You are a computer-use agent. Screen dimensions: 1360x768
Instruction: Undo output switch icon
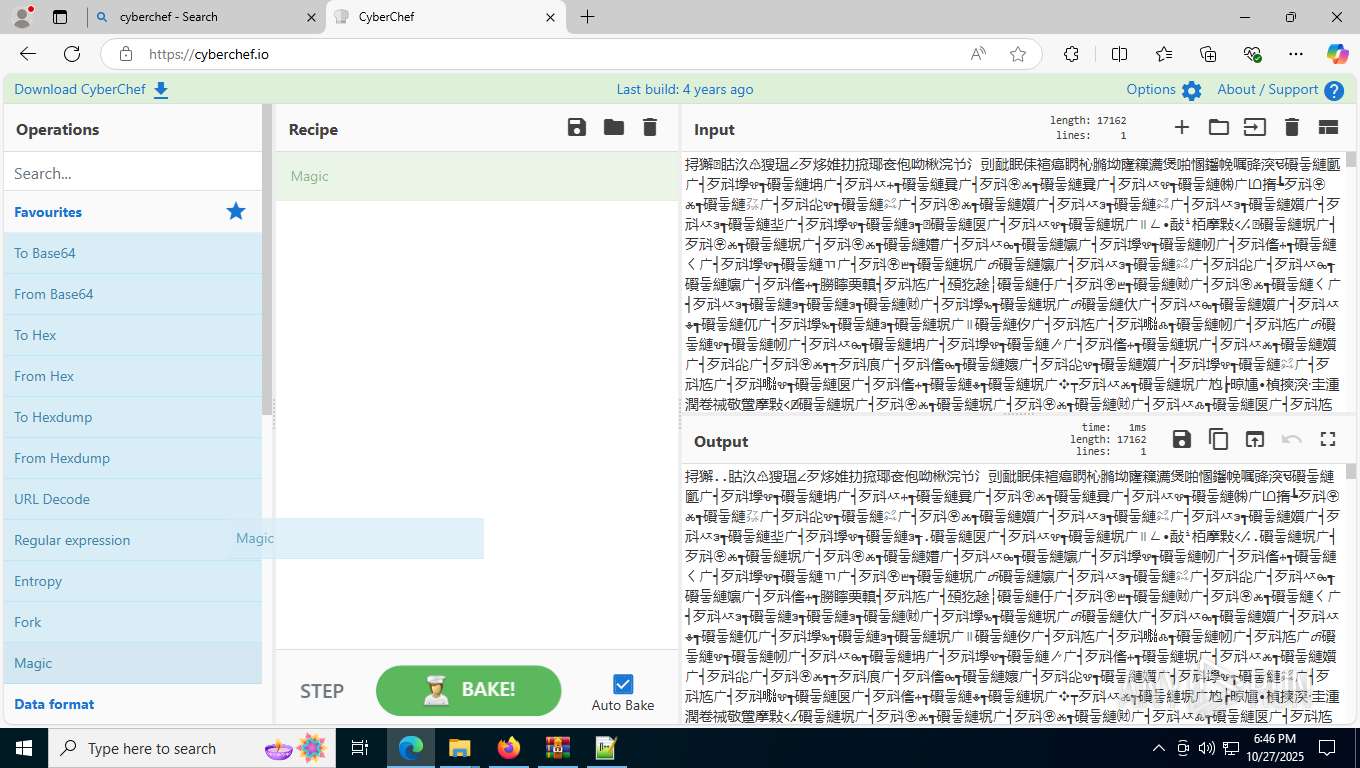(1291, 439)
